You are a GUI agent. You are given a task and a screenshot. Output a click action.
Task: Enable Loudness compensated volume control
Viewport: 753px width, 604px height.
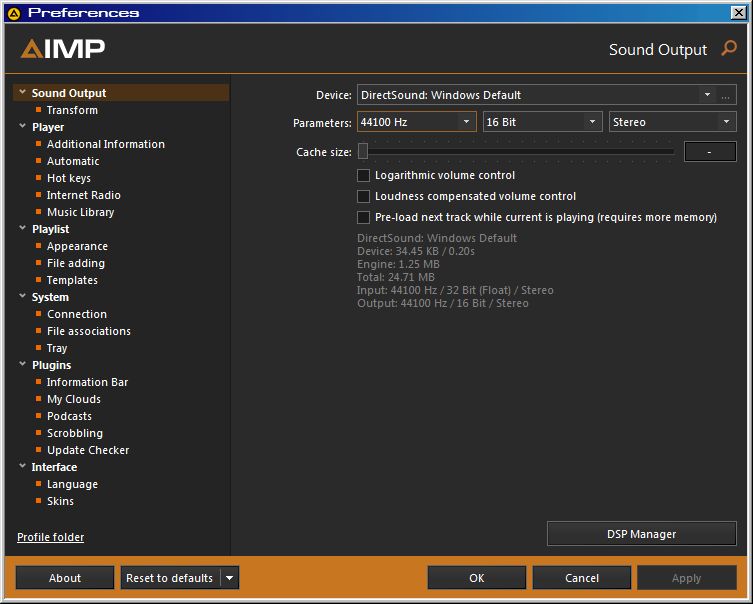click(364, 196)
